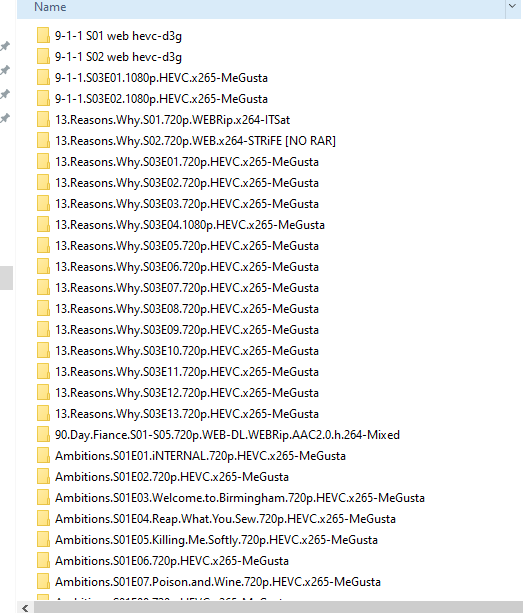Click folder icon of Ambitions.S01E01.iNTERNAL

tap(43, 455)
